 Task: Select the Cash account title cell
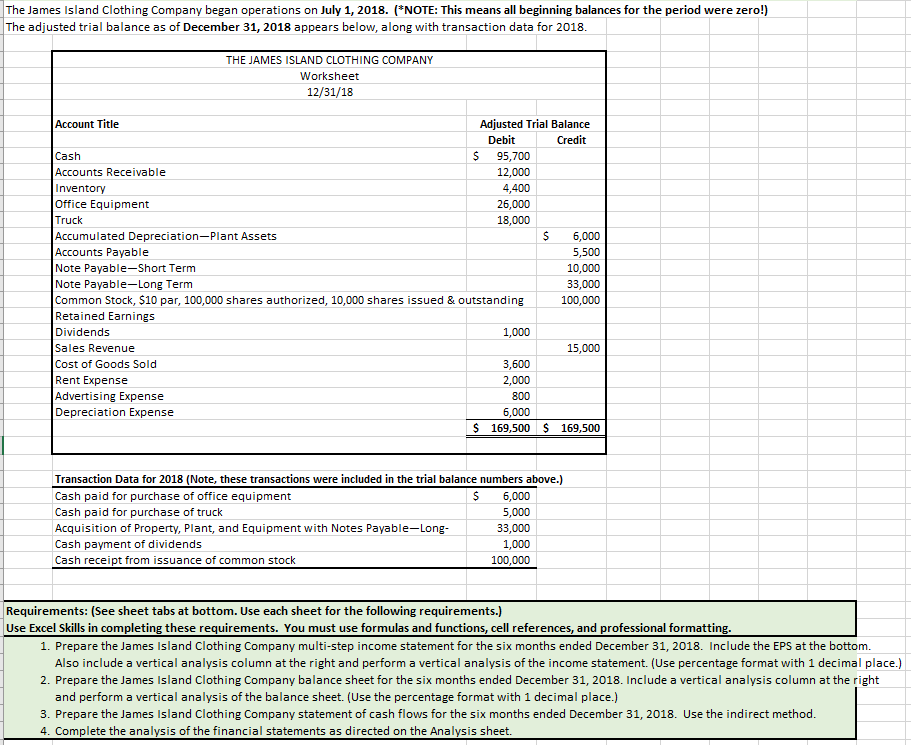pos(68,156)
